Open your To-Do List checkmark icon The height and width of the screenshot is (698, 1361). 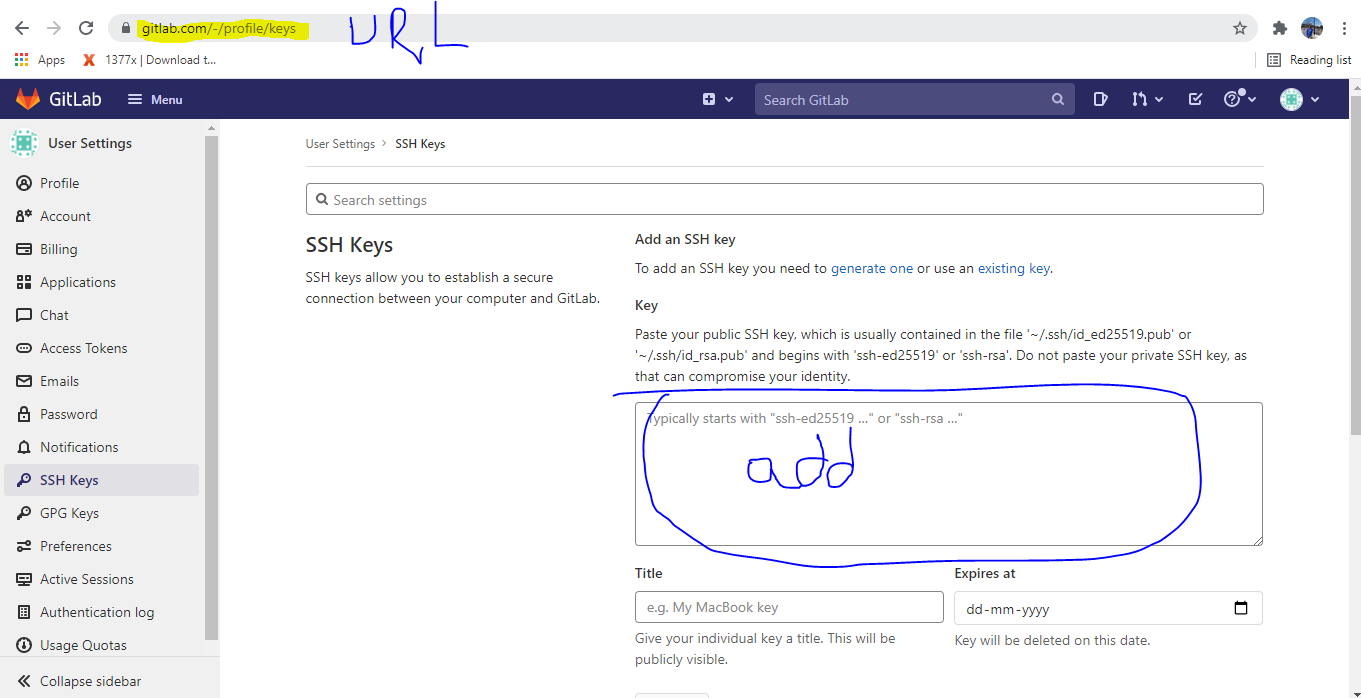(x=1194, y=99)
